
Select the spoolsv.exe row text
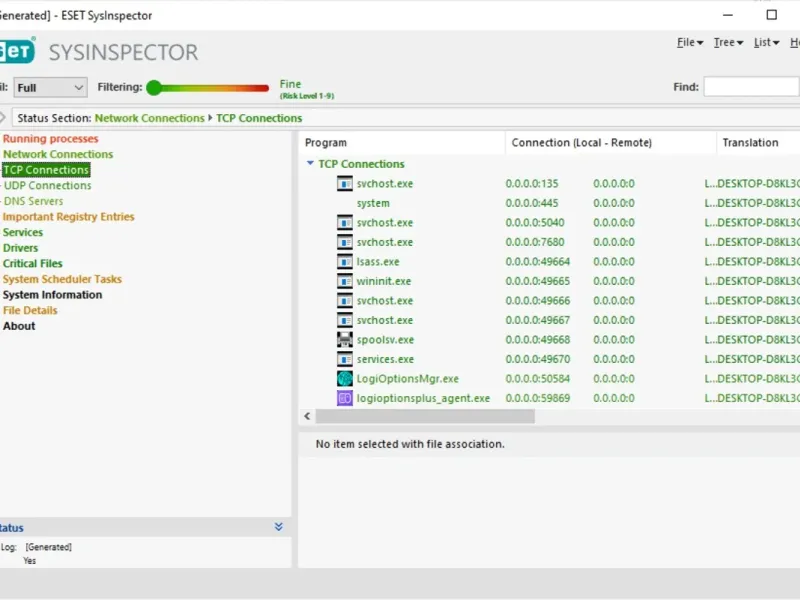[385, 340]
